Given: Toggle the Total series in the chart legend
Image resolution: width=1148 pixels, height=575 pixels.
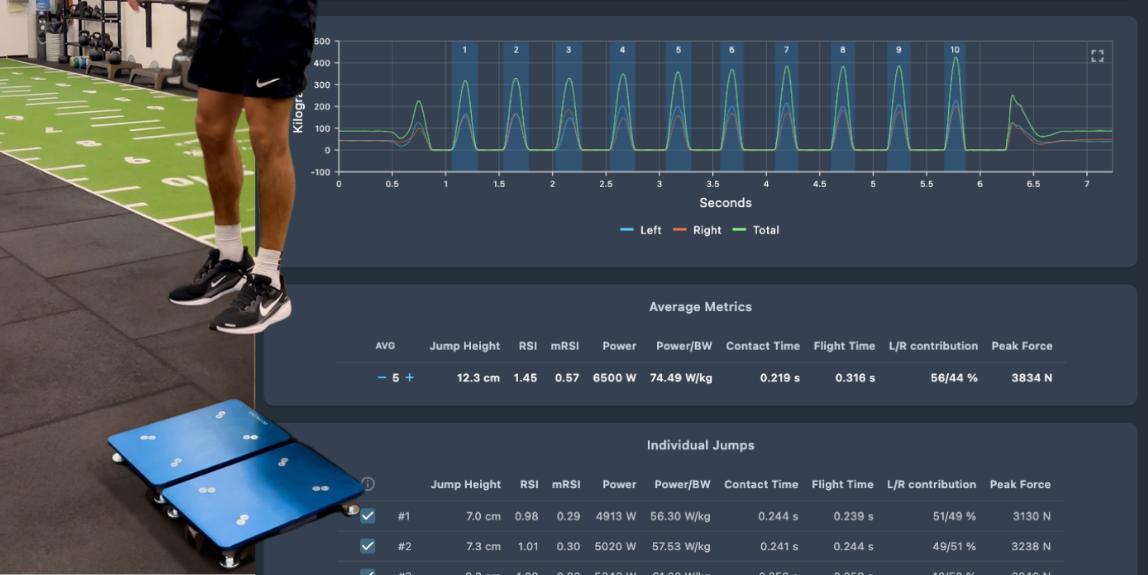Looking at the screenshot, I should point(756,230).
